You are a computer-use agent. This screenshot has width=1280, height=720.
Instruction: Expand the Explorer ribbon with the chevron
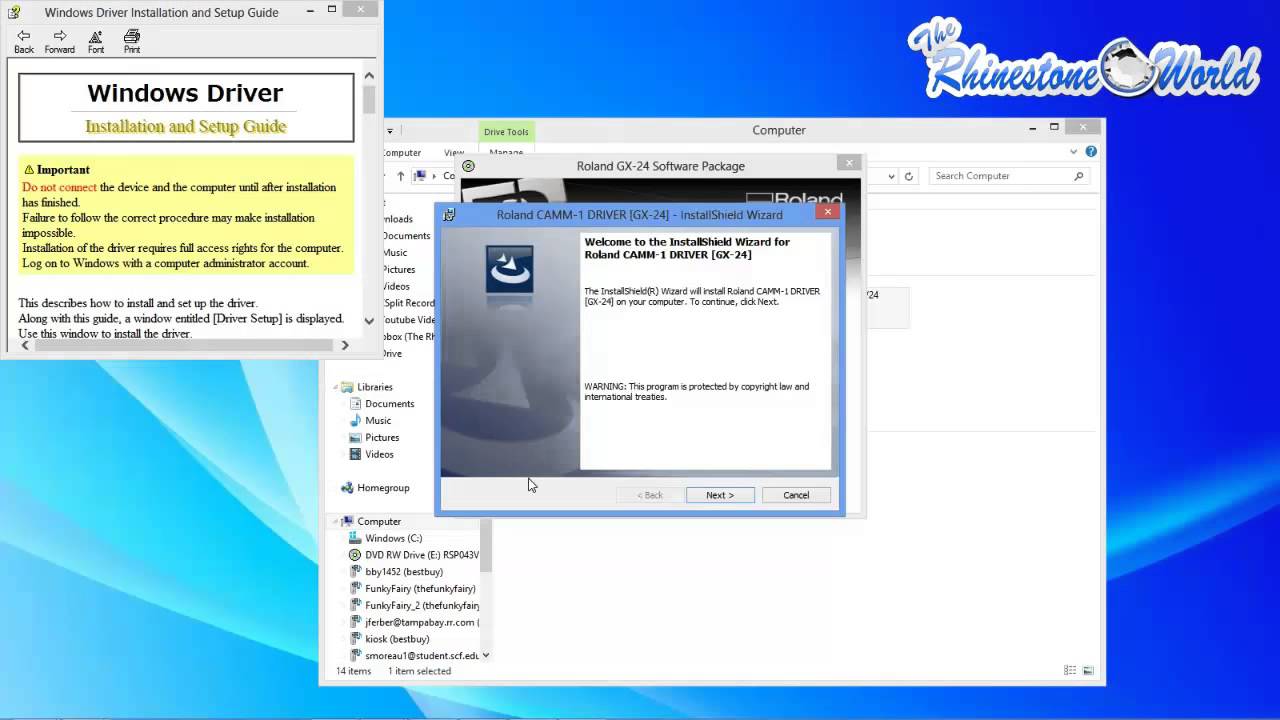(1074, 152)
